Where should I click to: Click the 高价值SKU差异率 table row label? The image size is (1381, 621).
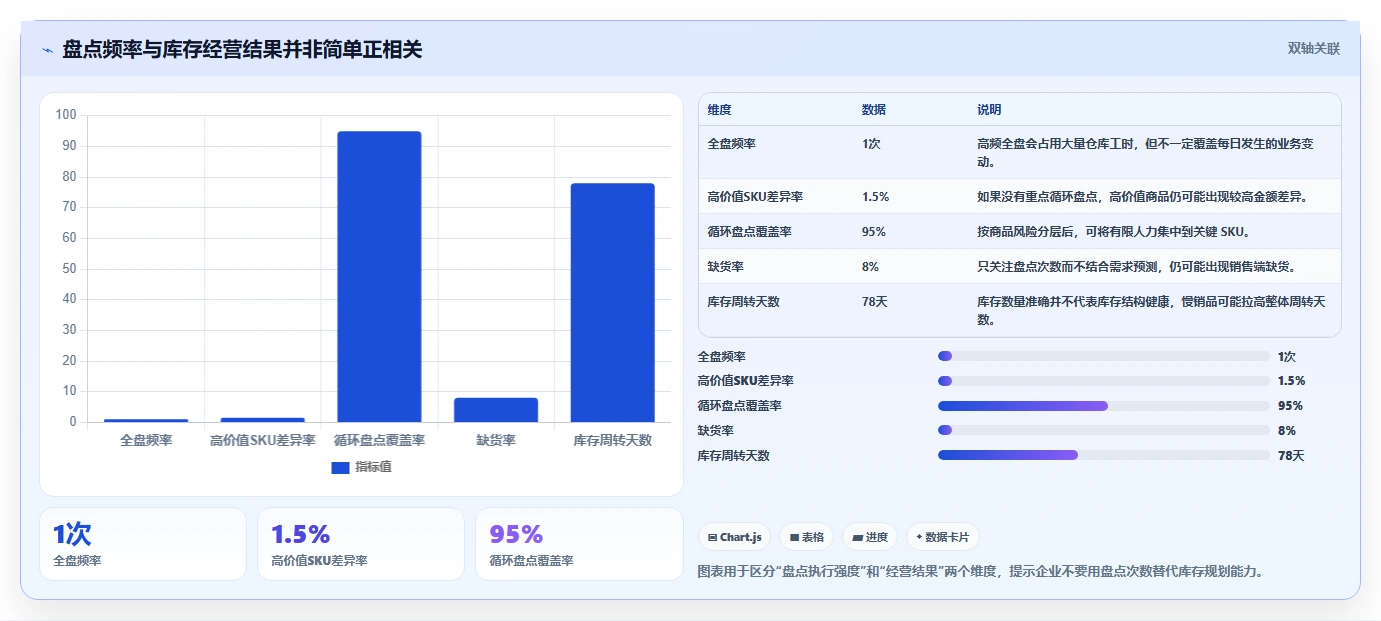click(x=755, y=197)
